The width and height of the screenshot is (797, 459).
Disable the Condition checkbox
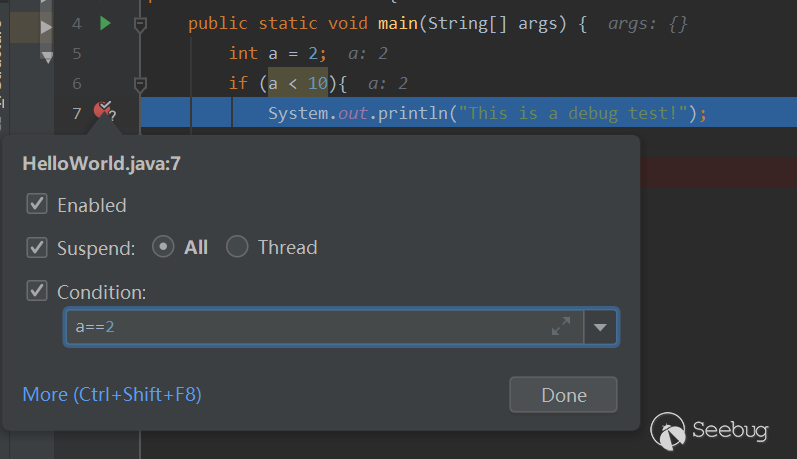click(x=37, y=291)
